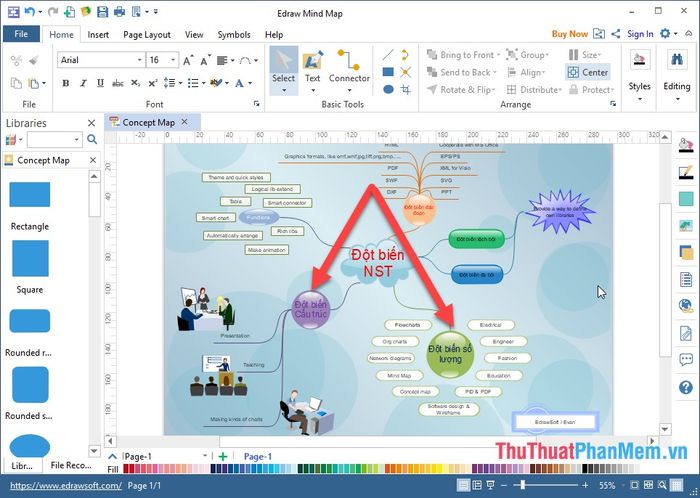Click the Undo icon in title bar

(x=30, y=12)
